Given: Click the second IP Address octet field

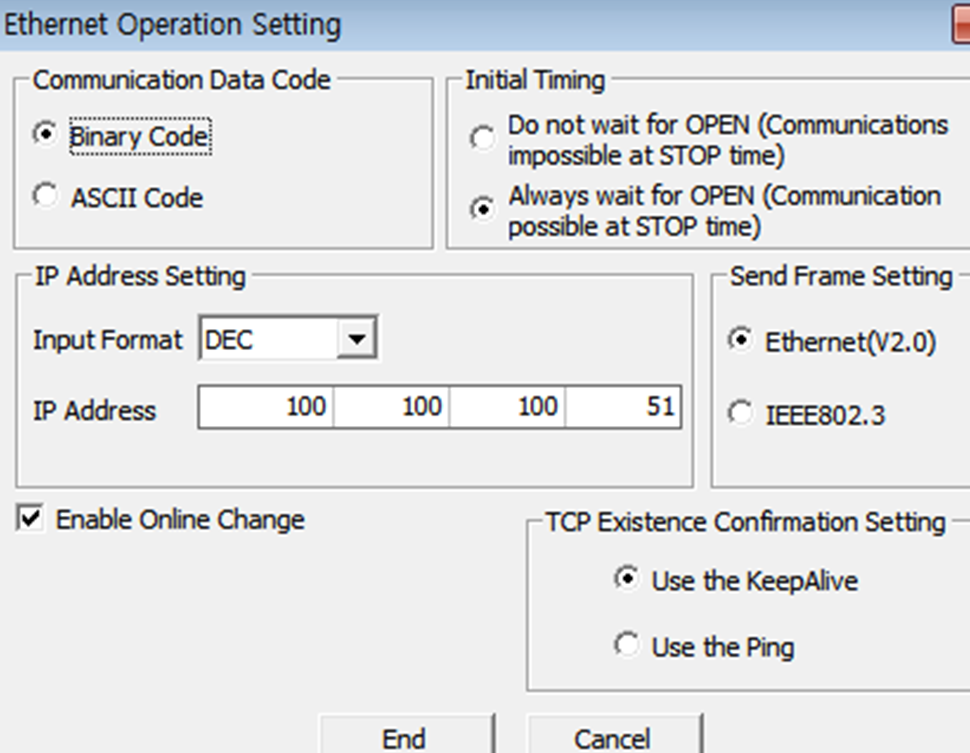Looking at the screenshot, I should point(391,408).
